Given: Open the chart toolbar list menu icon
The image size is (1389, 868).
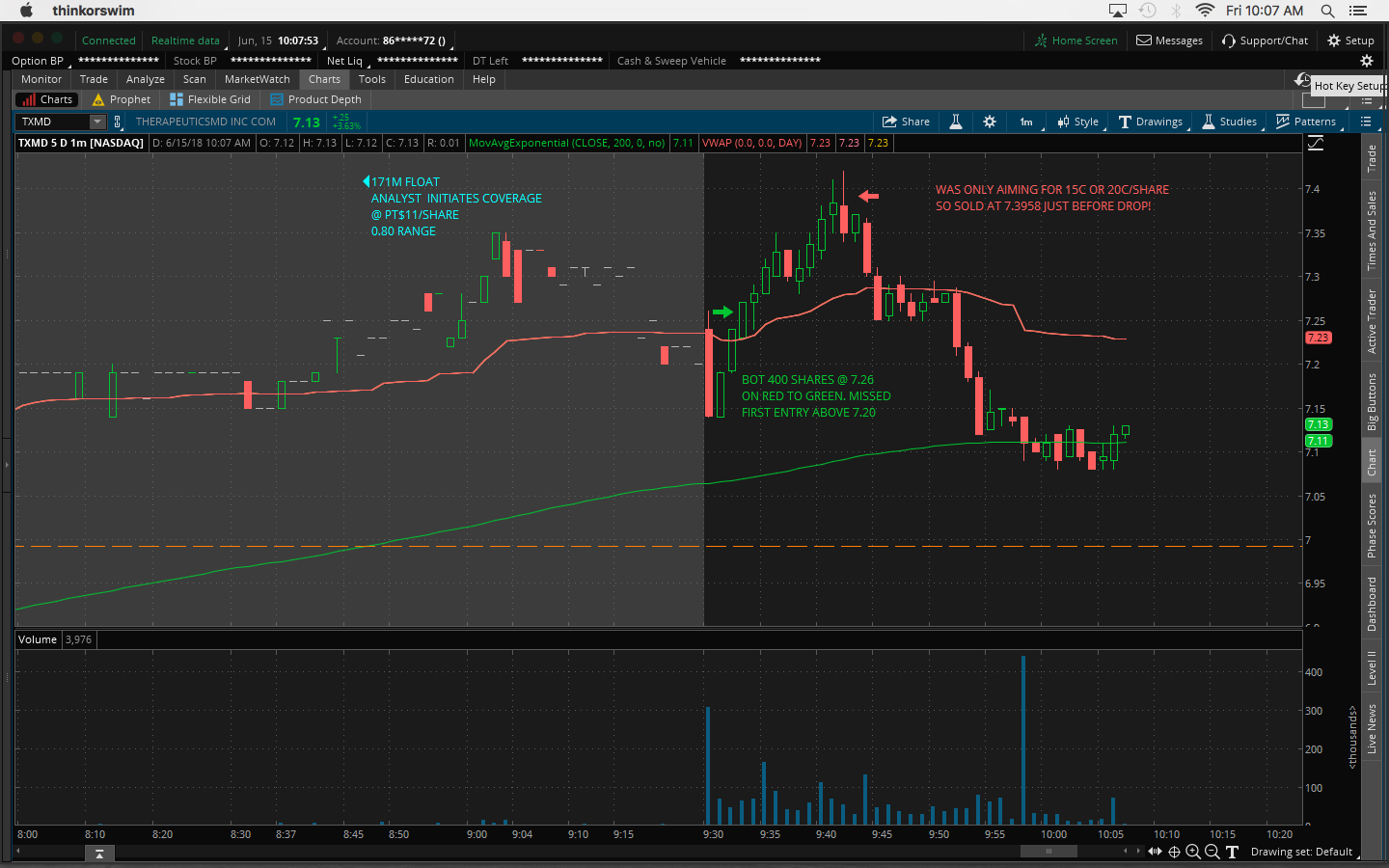Looking at the screenshot, I should (x=1366, y=122).
